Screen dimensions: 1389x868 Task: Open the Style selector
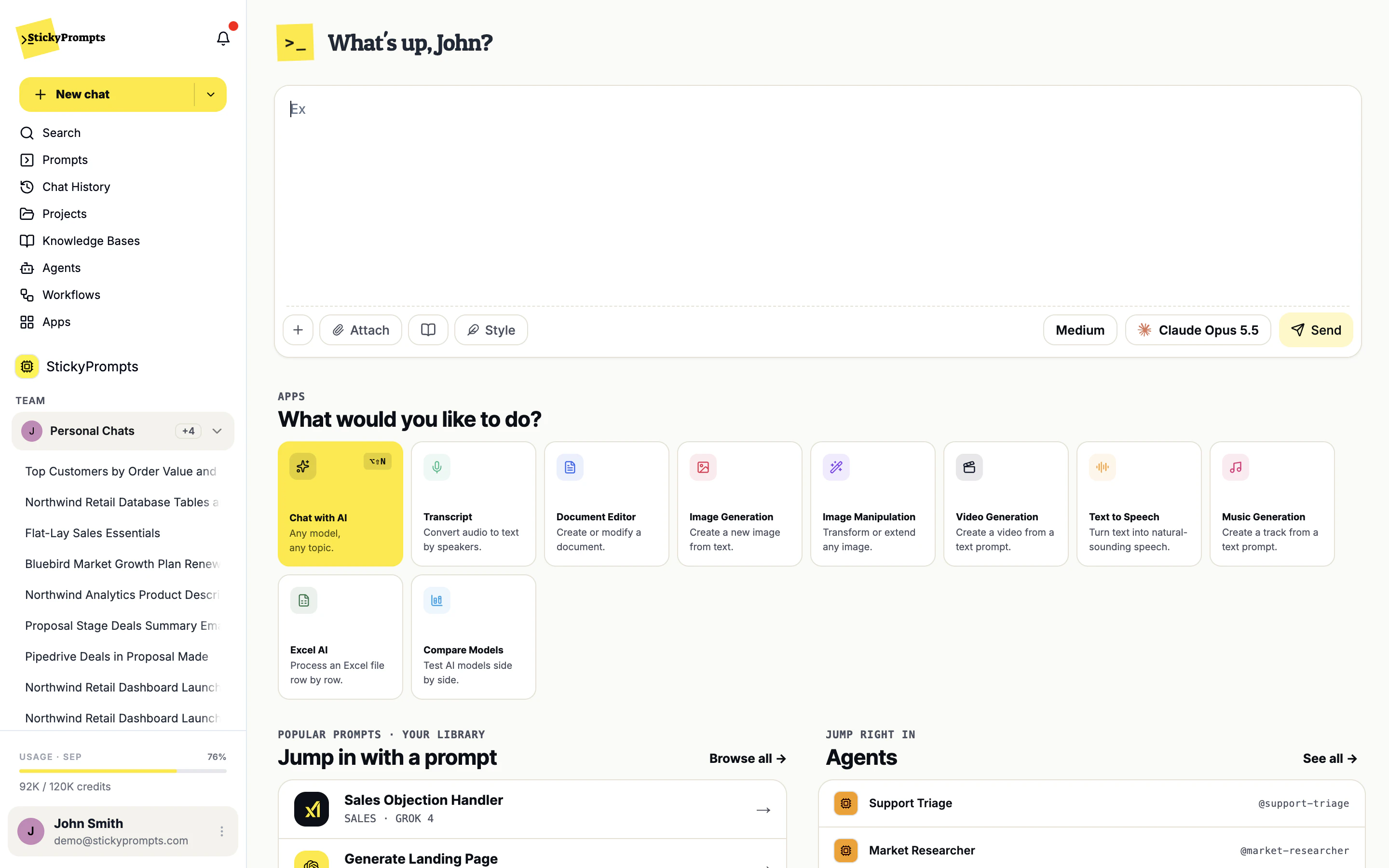(x=491, y=330)
